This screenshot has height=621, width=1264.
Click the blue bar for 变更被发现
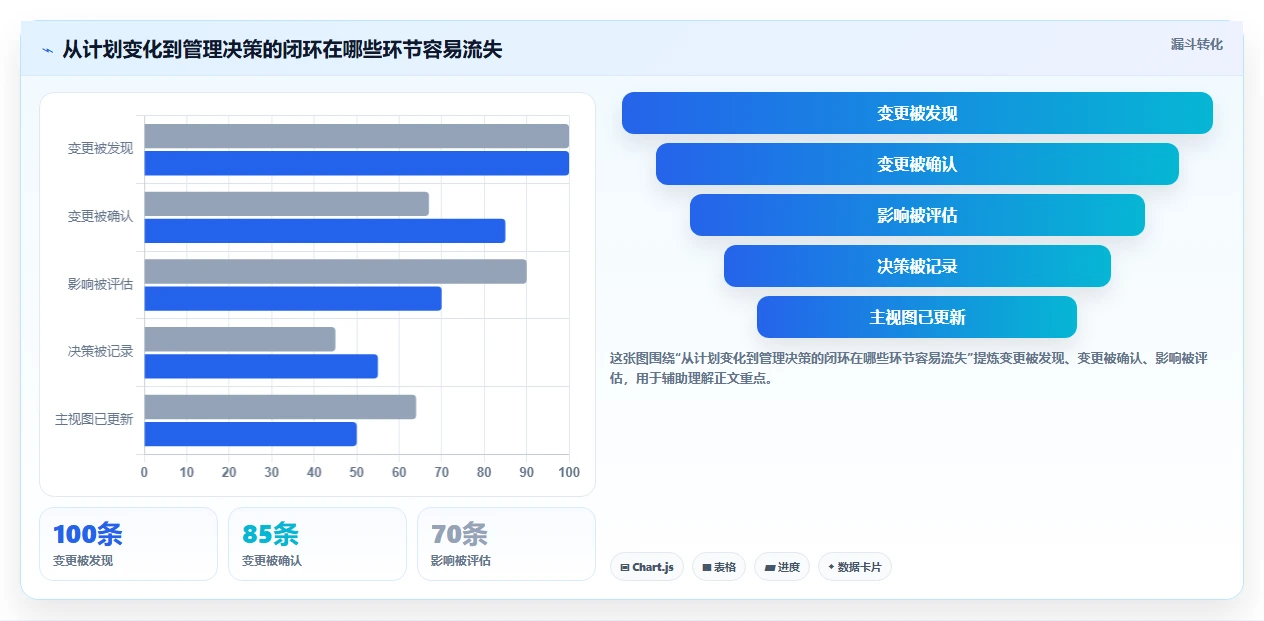pyautogui.click(x=356, y=163)
